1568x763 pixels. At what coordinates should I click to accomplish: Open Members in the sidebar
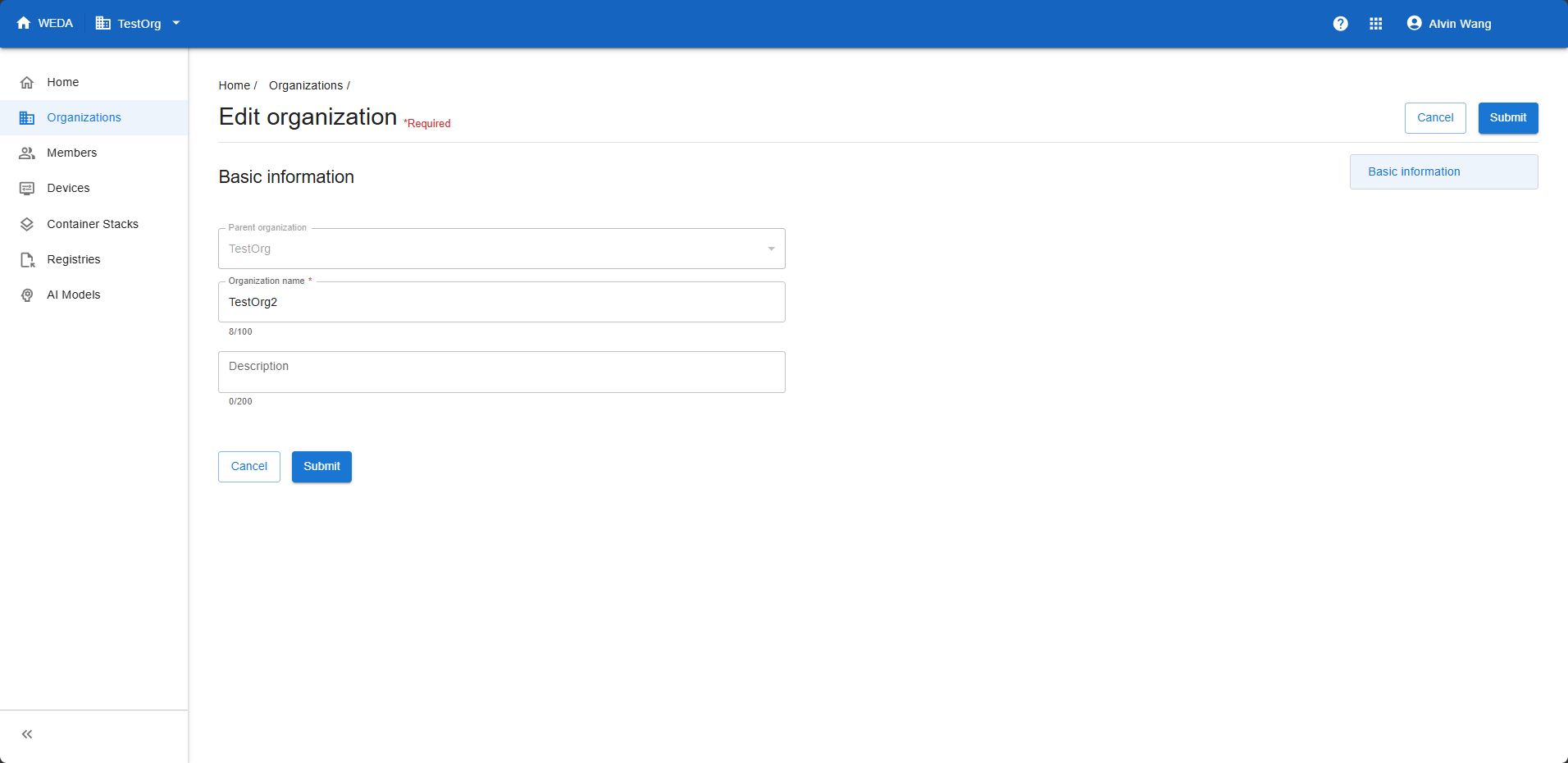tap(94, 153)
